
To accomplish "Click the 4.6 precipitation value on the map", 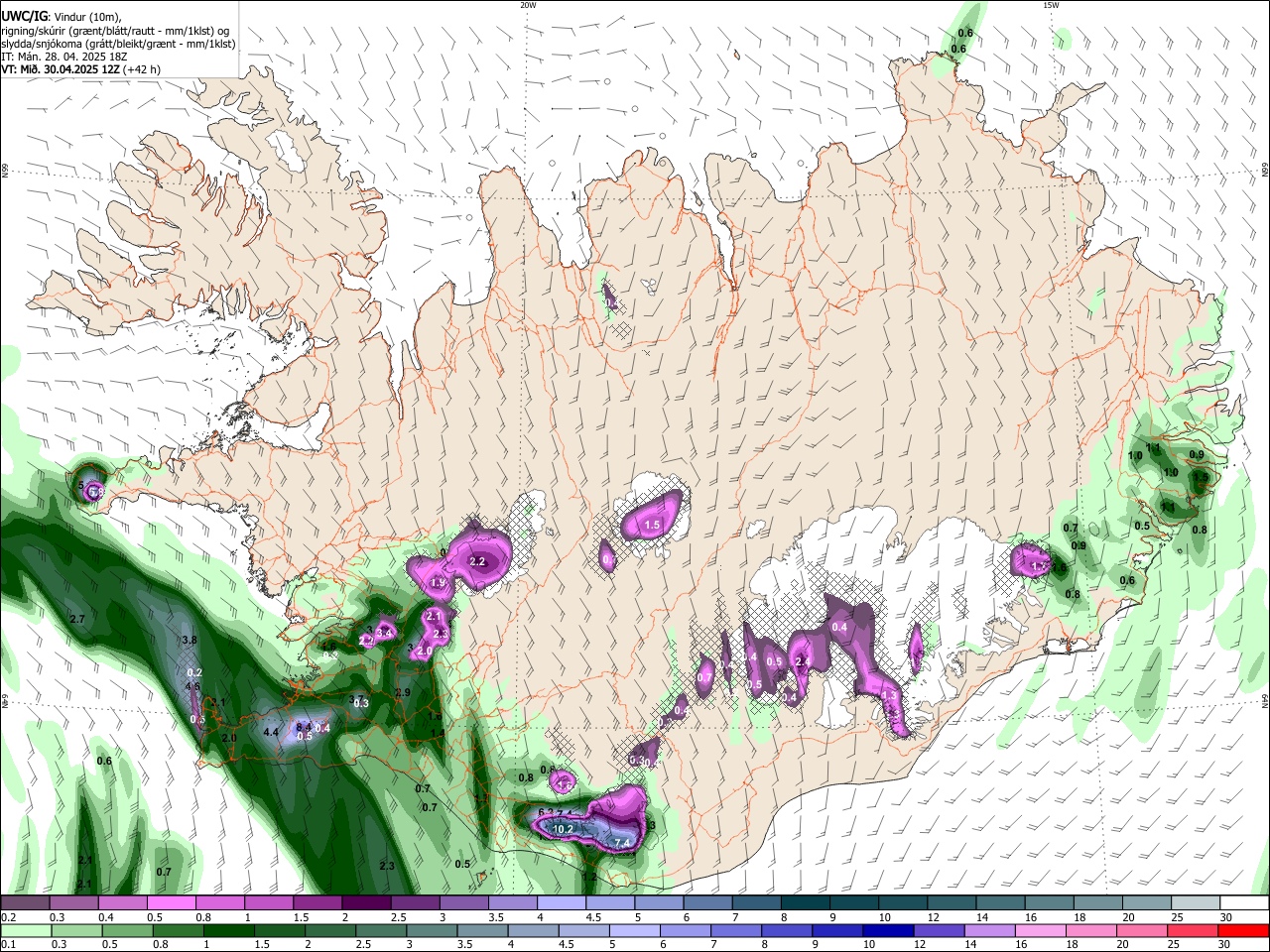I will (x=193, y=686).
